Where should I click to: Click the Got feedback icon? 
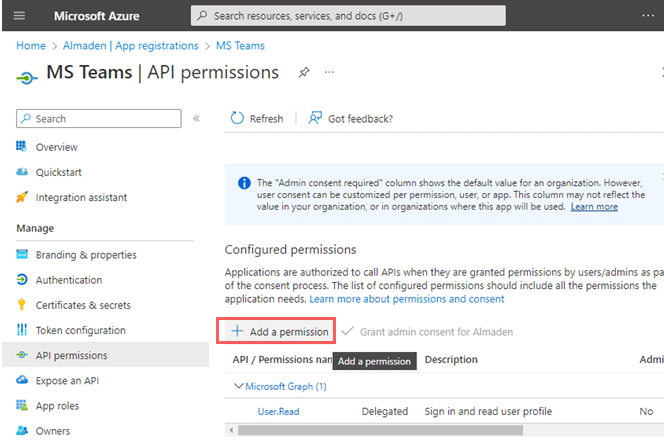point(315,118)
